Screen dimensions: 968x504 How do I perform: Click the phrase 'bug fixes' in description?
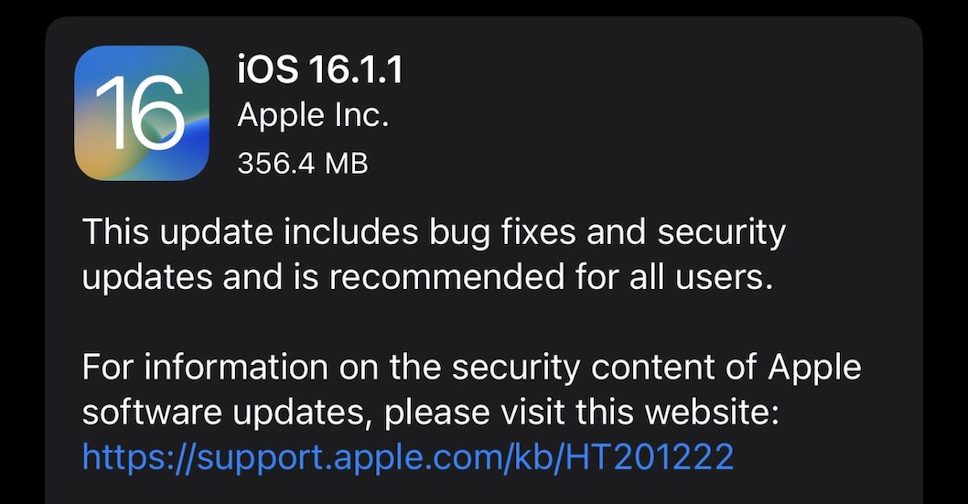pyautogui.click(x=503, y=233)
